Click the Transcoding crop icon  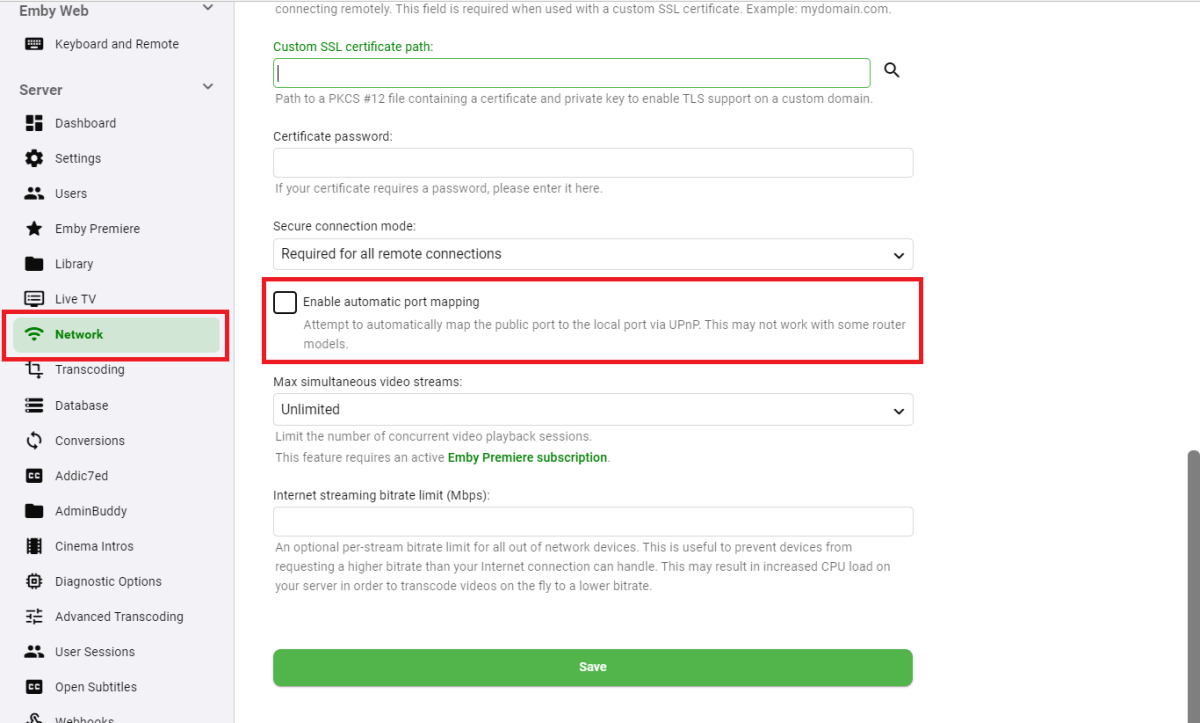(35, 370)
